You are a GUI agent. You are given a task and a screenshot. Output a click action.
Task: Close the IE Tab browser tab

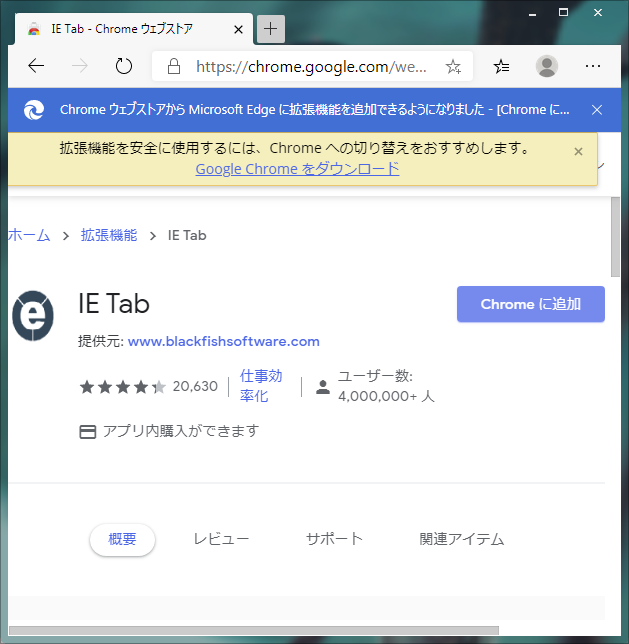coord(238,29)
